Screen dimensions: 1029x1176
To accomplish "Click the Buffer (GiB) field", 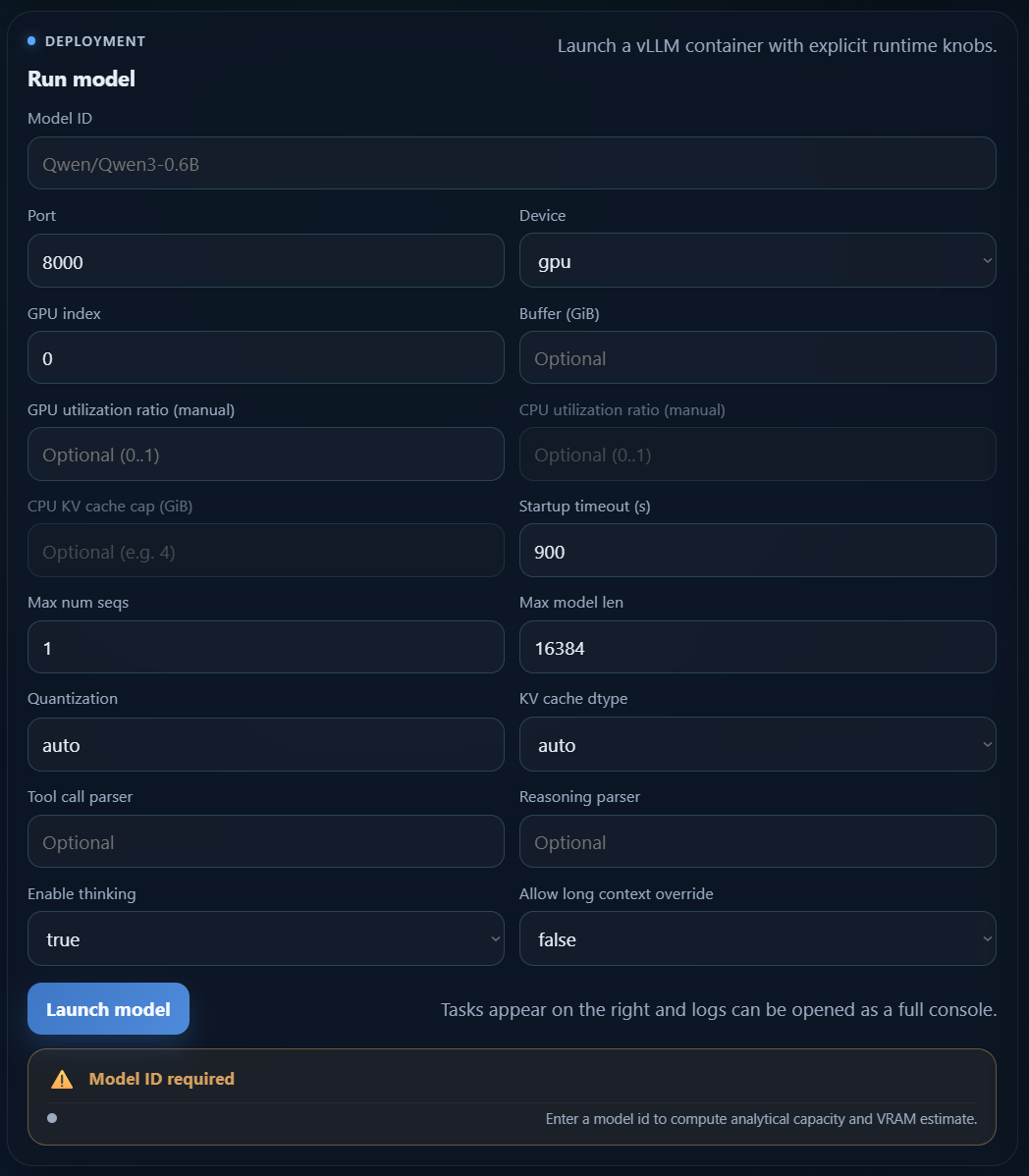I will 757,358.
